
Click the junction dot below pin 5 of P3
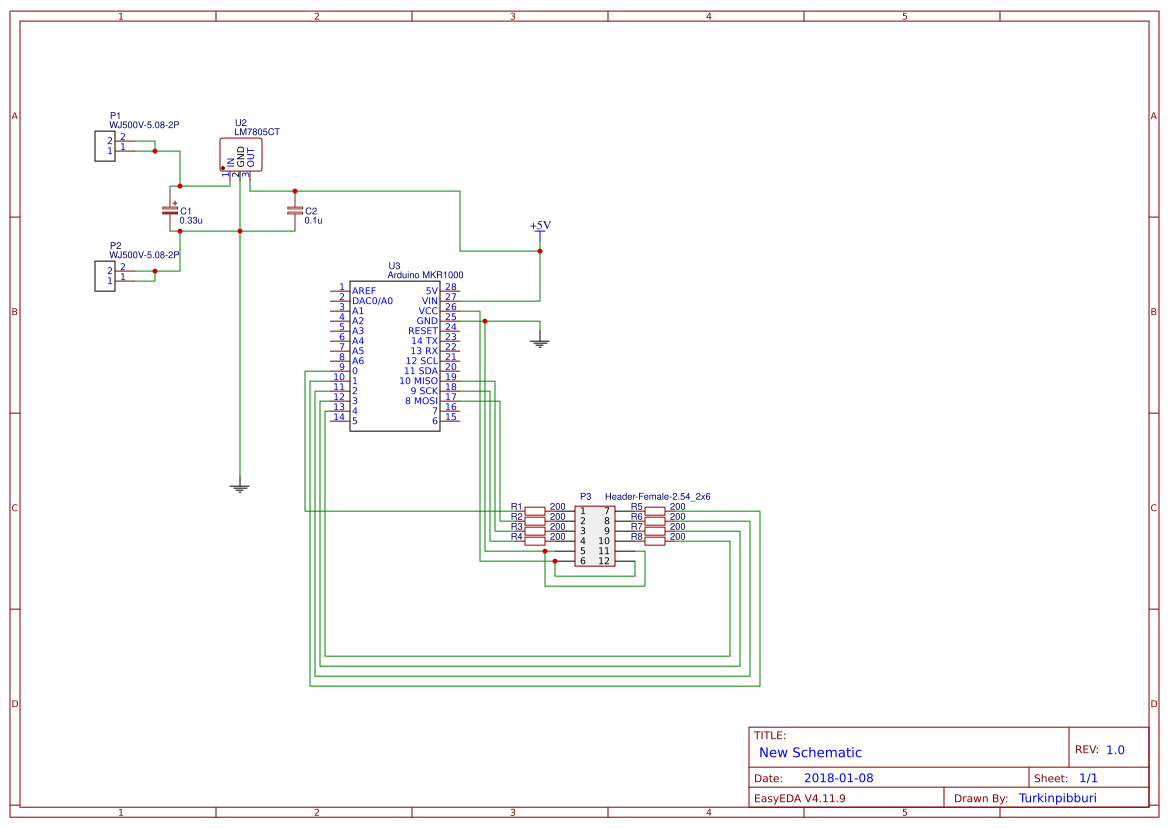coord(556,560)
